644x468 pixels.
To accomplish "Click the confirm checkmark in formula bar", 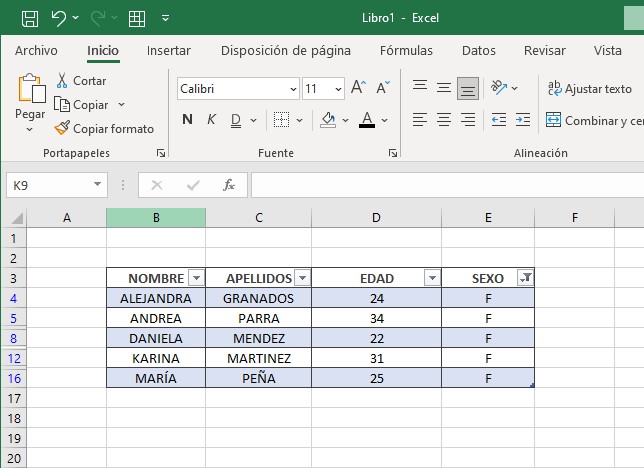I will pos(193,185).
